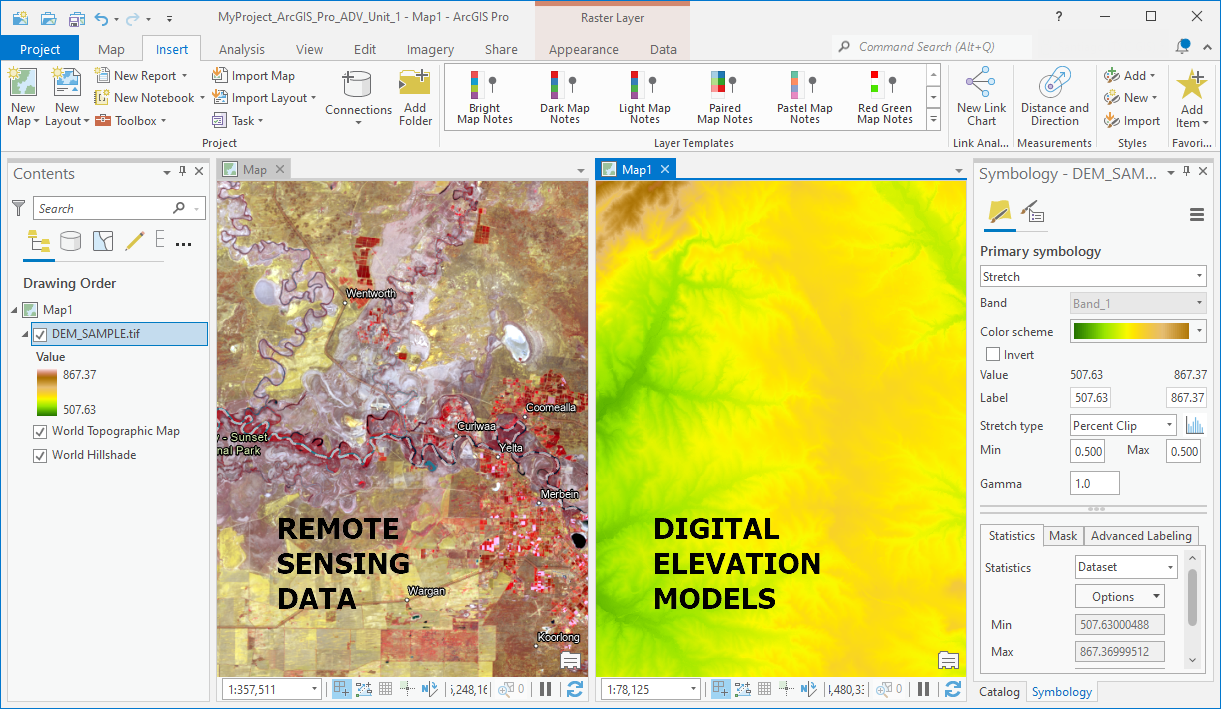Toggle constraints in the Map view status bar
The width and height of the screenshot is (1221, 709).
click(x=407, y=689)
